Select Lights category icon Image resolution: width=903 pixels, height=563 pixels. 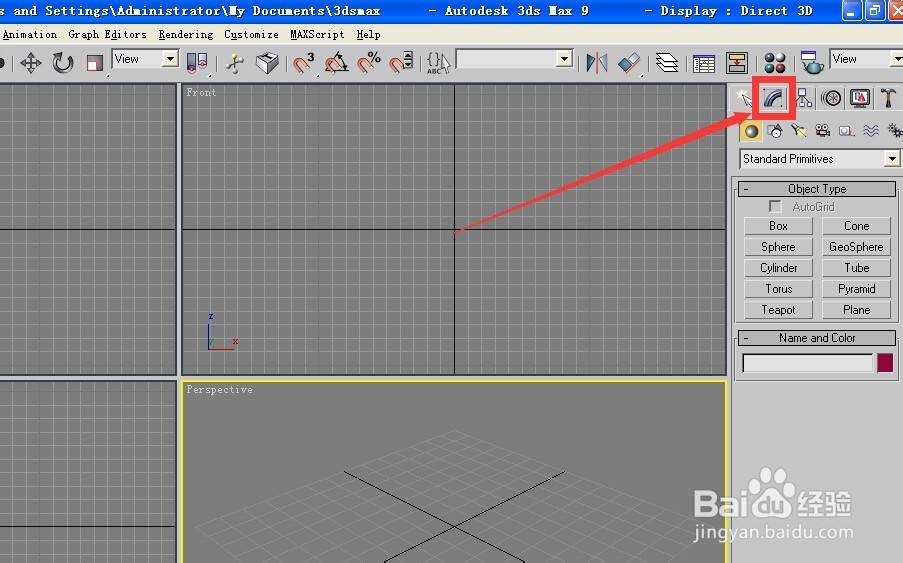tap(799, 131)
